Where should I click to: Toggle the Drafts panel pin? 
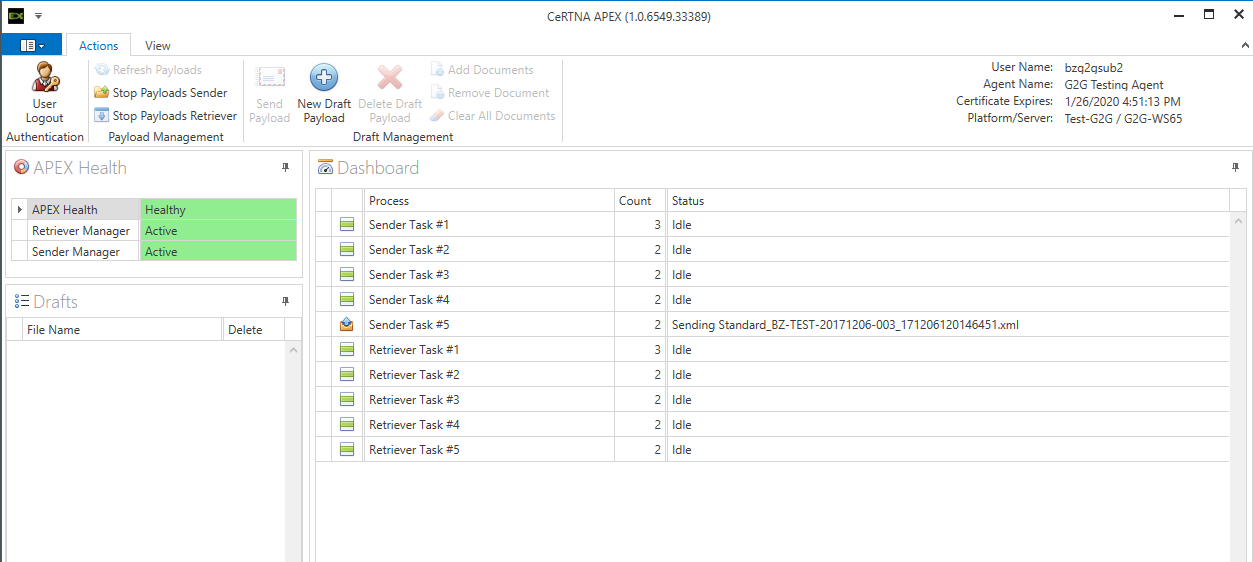click(285, 302)
